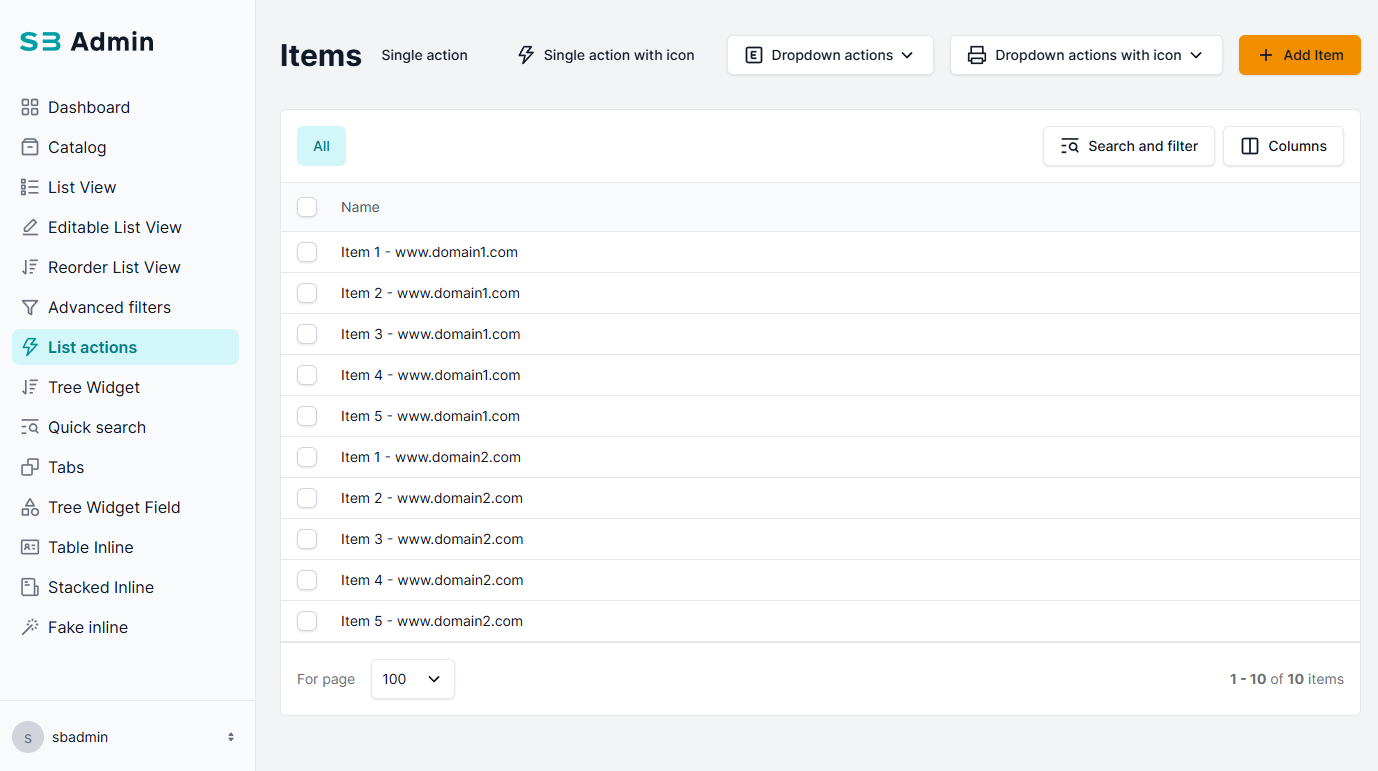Select the All filter tab

point(321,146)
